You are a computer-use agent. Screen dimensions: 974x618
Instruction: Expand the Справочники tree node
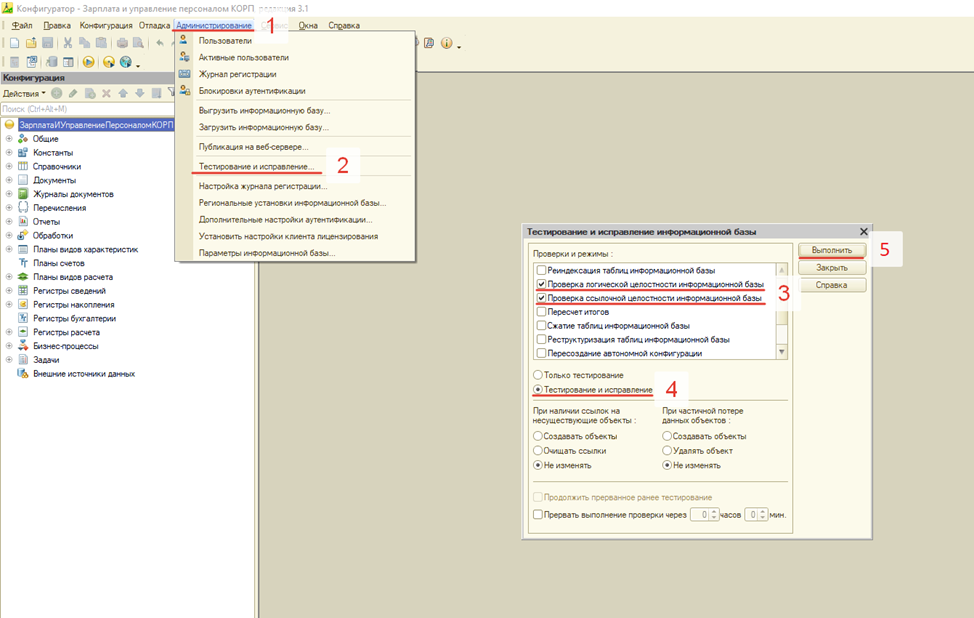[x=9, y=167]
